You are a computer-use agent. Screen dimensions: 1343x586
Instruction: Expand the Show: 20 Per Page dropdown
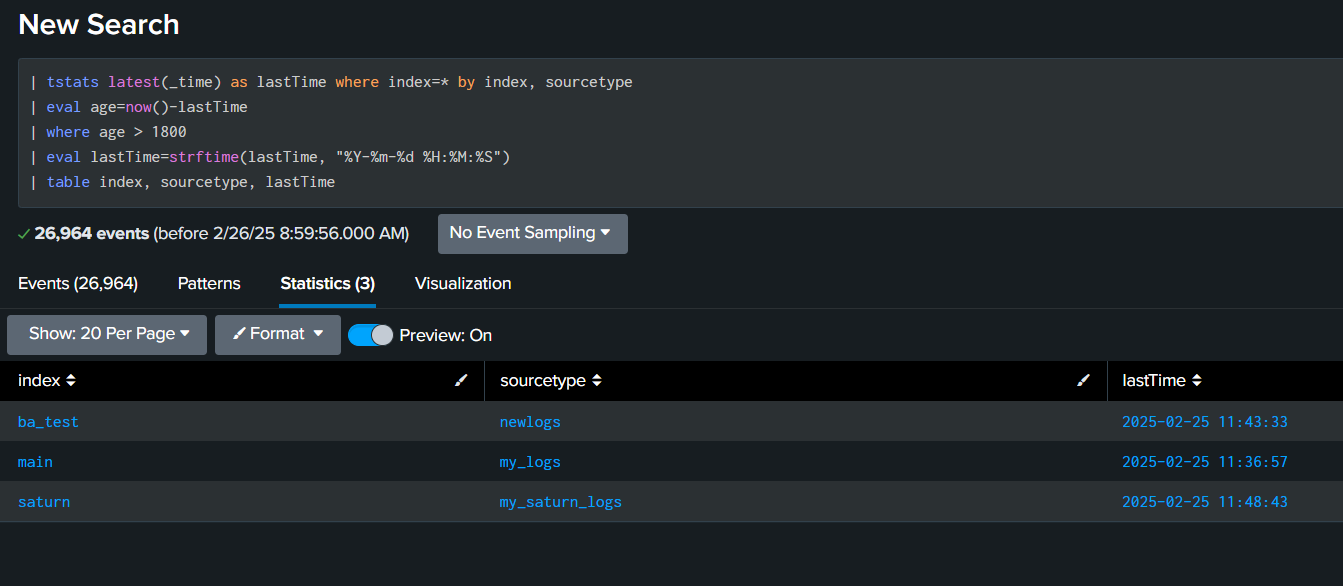[x=107, y=334]
